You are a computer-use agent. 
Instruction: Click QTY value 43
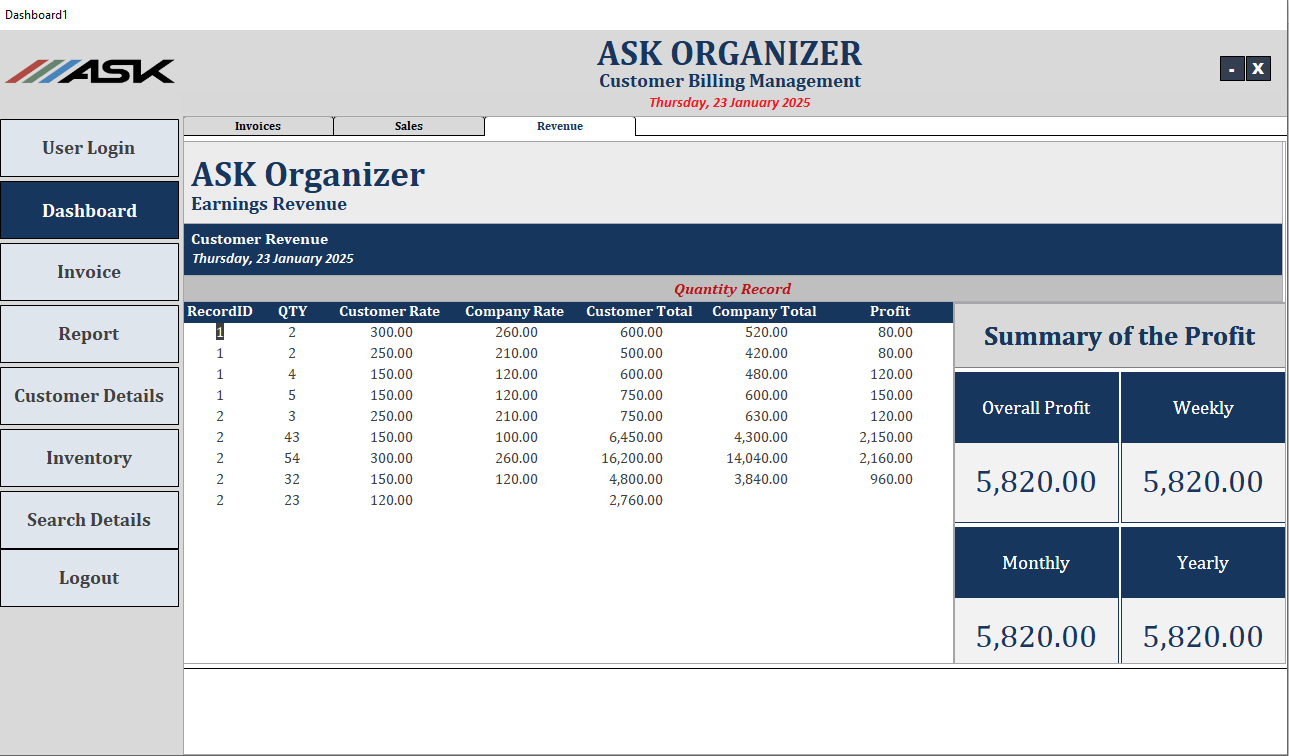click(292, 437)
